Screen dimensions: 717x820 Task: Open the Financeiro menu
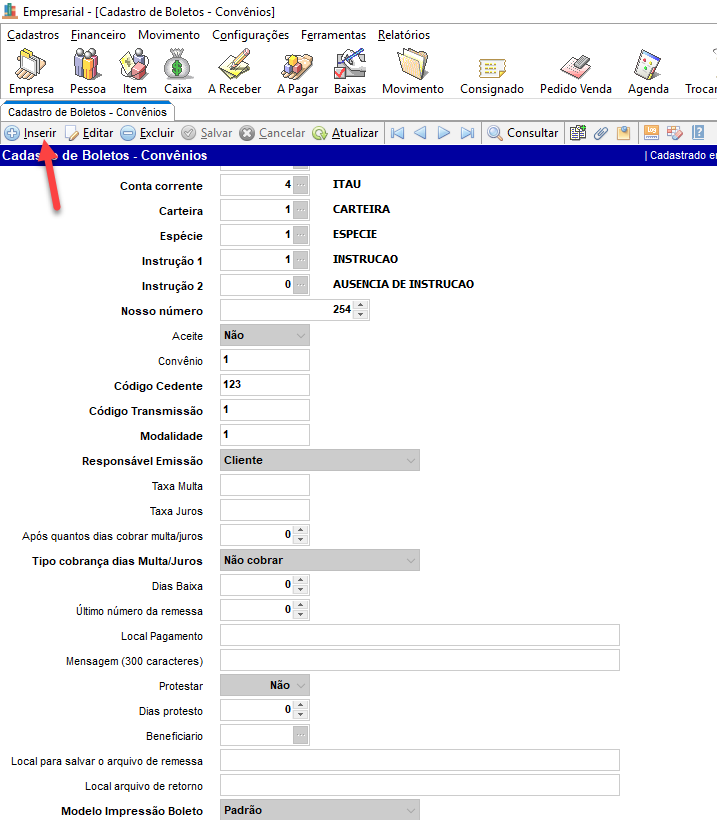tap(98, 35)
